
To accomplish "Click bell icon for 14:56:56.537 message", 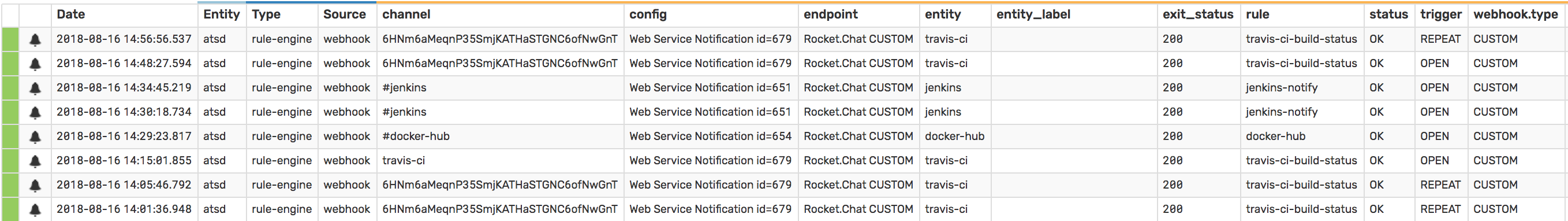I will click(35, 40).
